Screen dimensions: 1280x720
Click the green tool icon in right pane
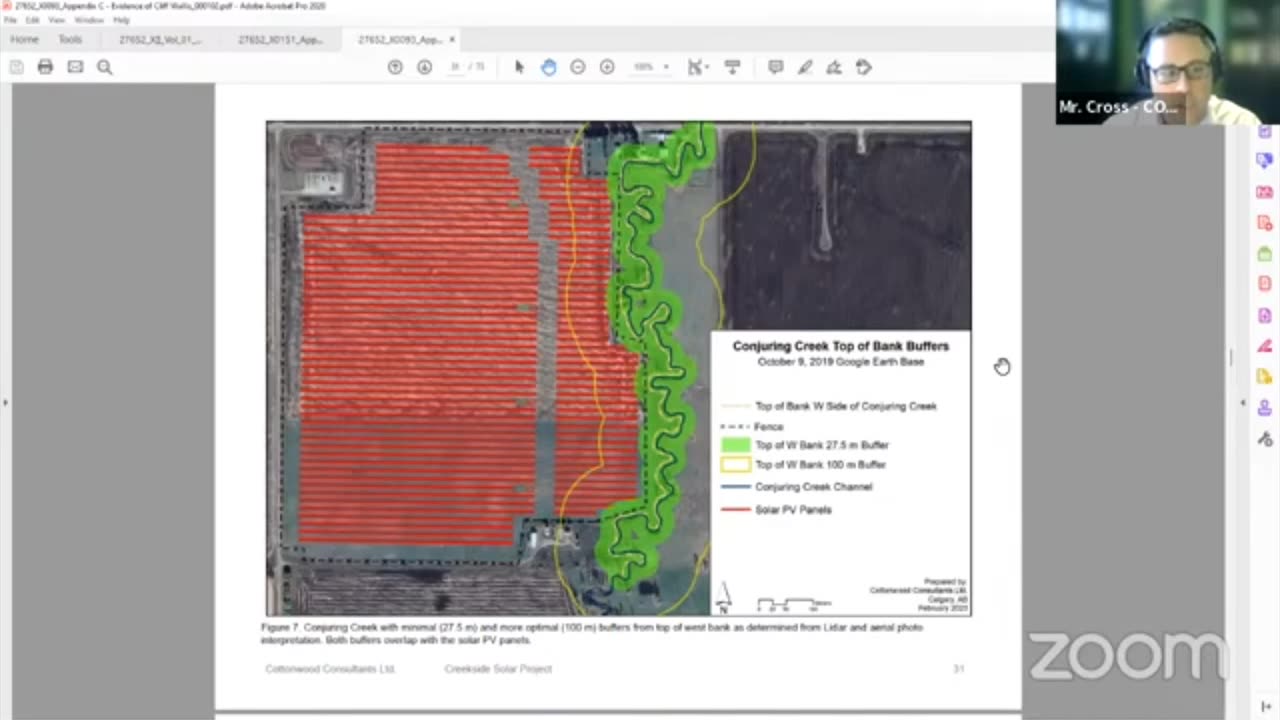pyautogui.click(x=1265, y=254)
